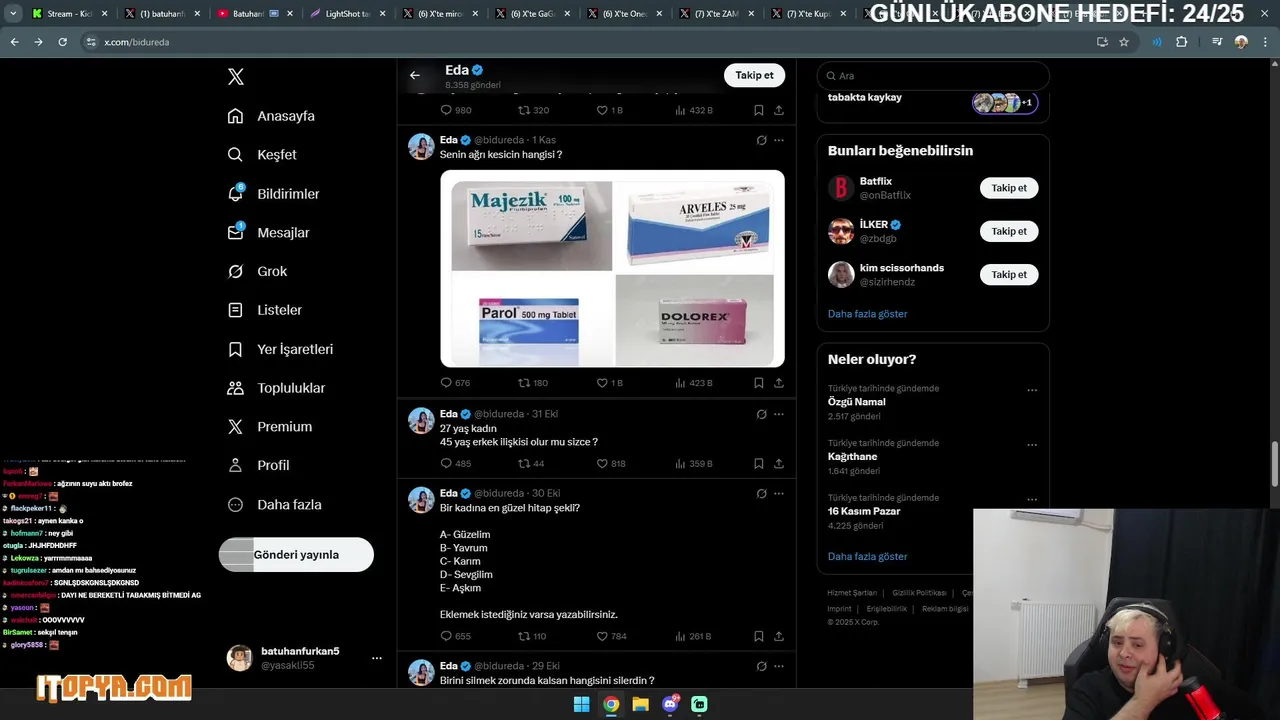Bookmark the top post with 432 B views

point(759,110)
